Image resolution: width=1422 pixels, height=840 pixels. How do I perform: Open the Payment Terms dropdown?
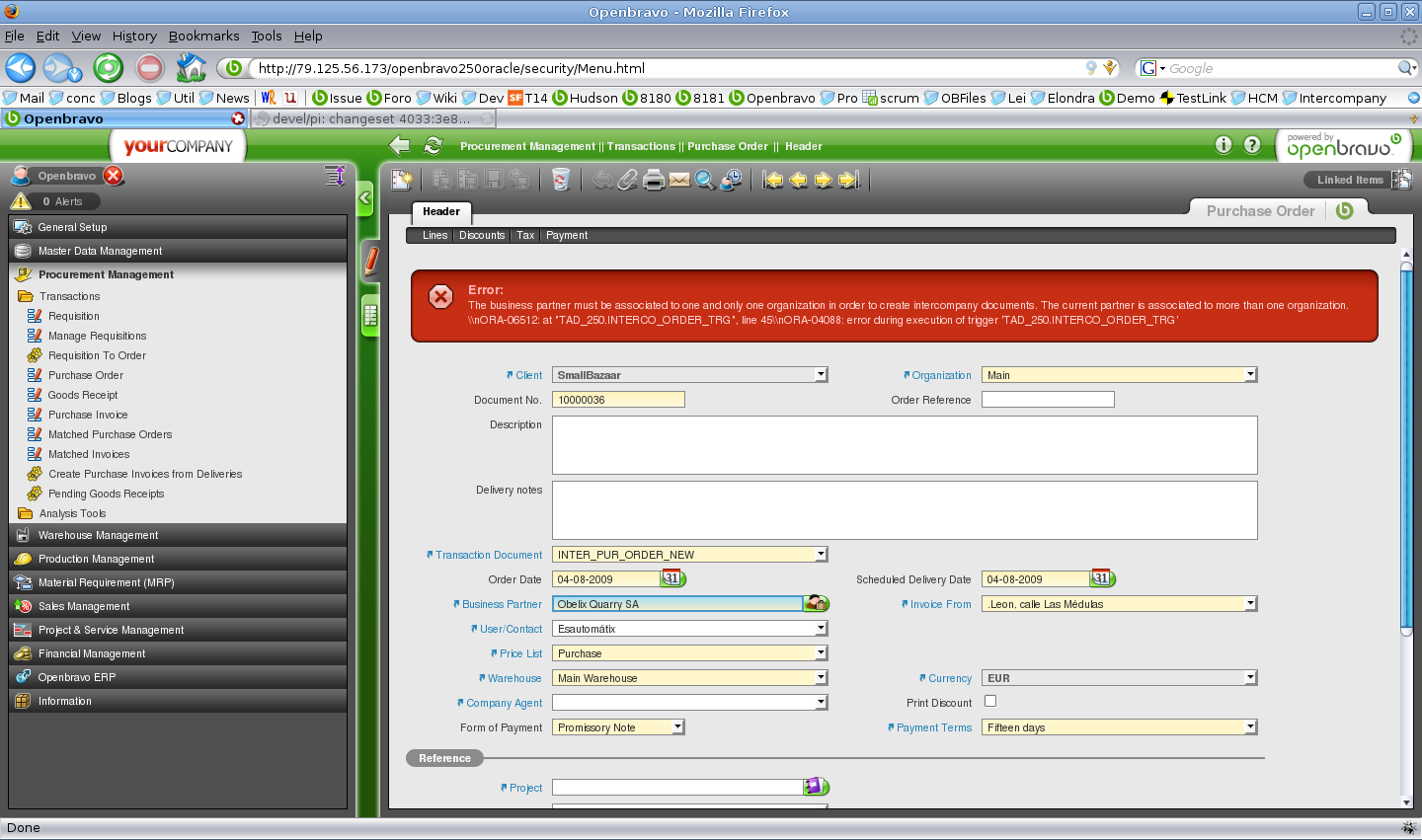tap(1250, 727)
